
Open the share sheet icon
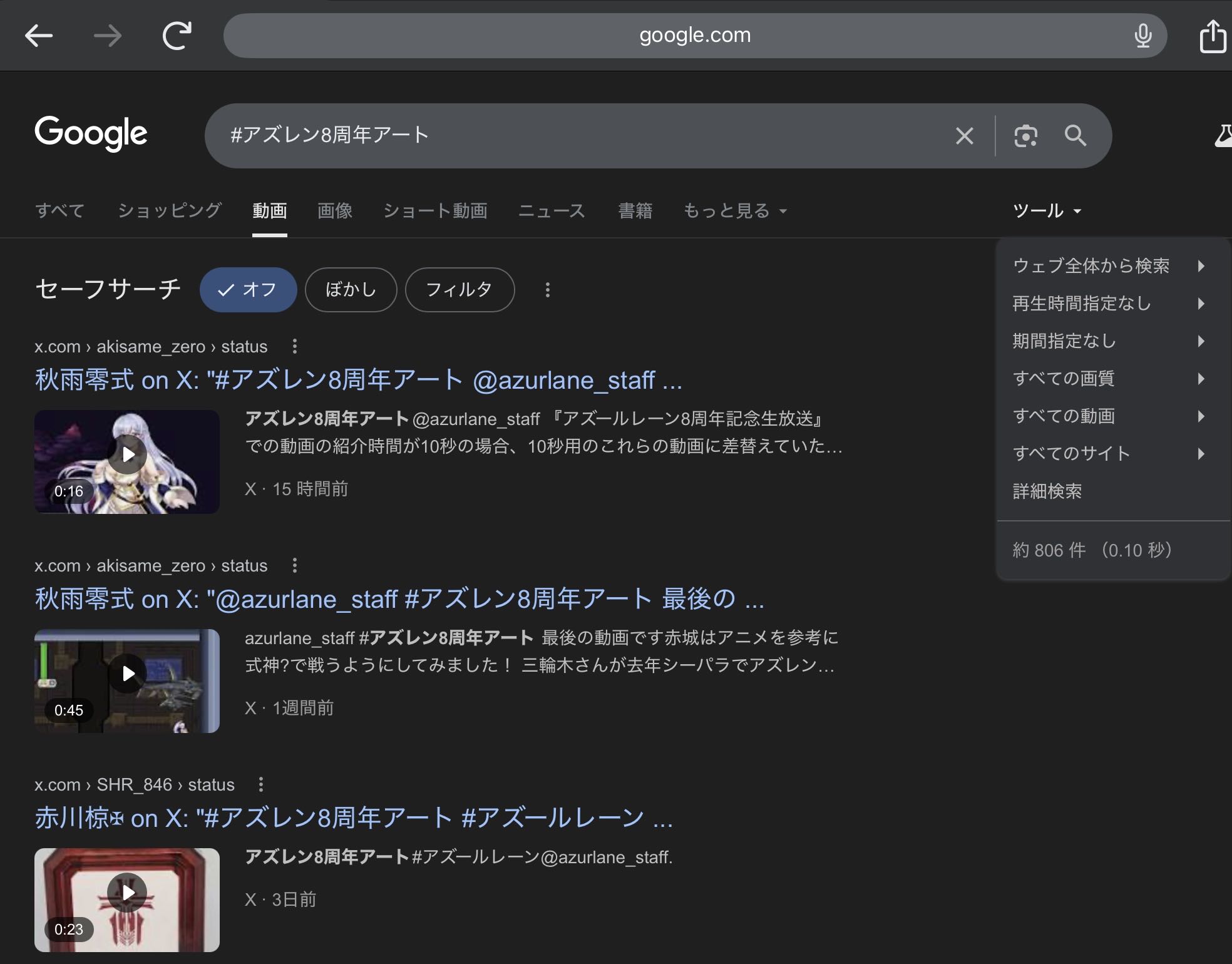point(1212,37)
